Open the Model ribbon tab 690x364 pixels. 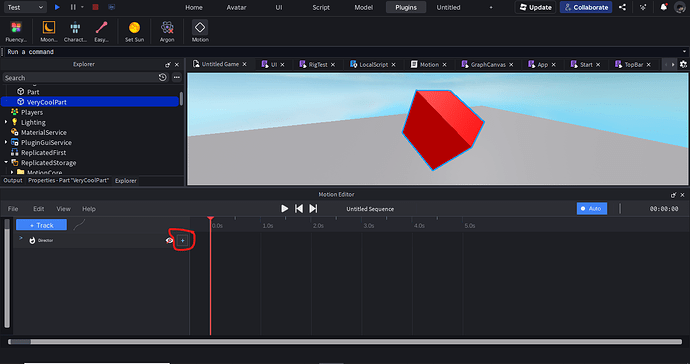[363, 7]
